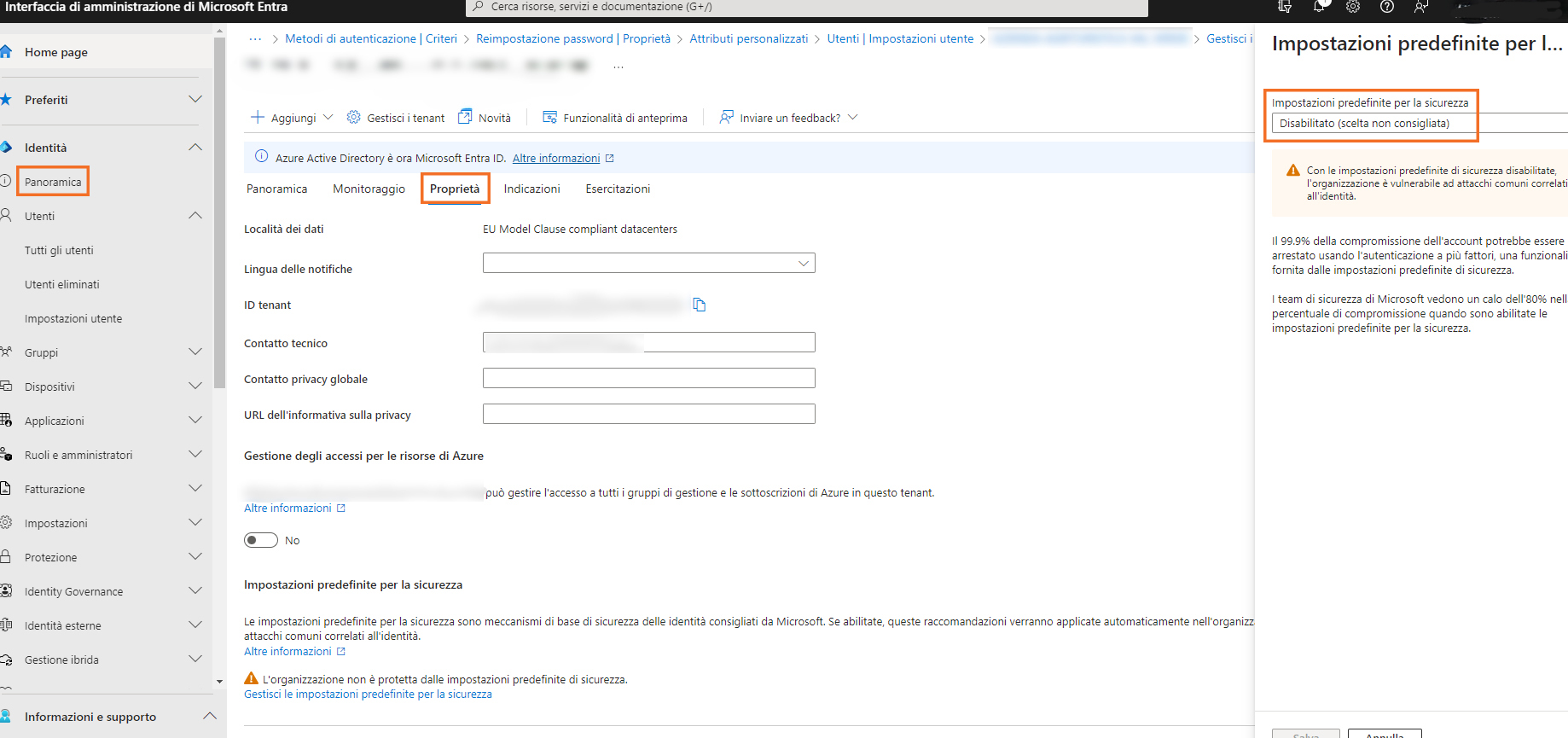Click the Attributi personalizzati breadcrumb

pyautogui.click(x=748, y=38)
